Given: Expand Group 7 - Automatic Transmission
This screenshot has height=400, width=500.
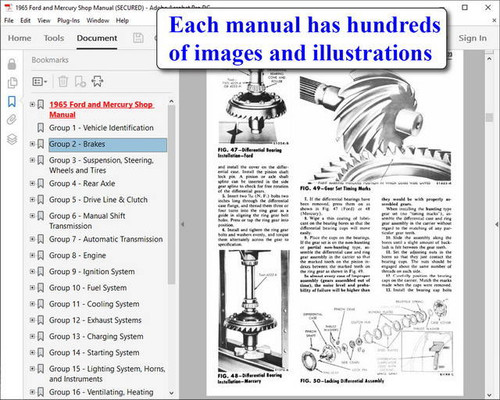Looking at the screenshot, I should pyautogui.click(x=32, y=239).
